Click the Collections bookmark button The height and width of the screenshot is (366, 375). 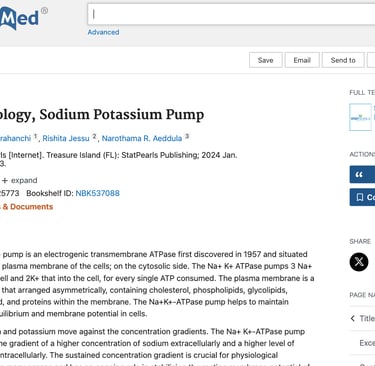tap(362, 197)
